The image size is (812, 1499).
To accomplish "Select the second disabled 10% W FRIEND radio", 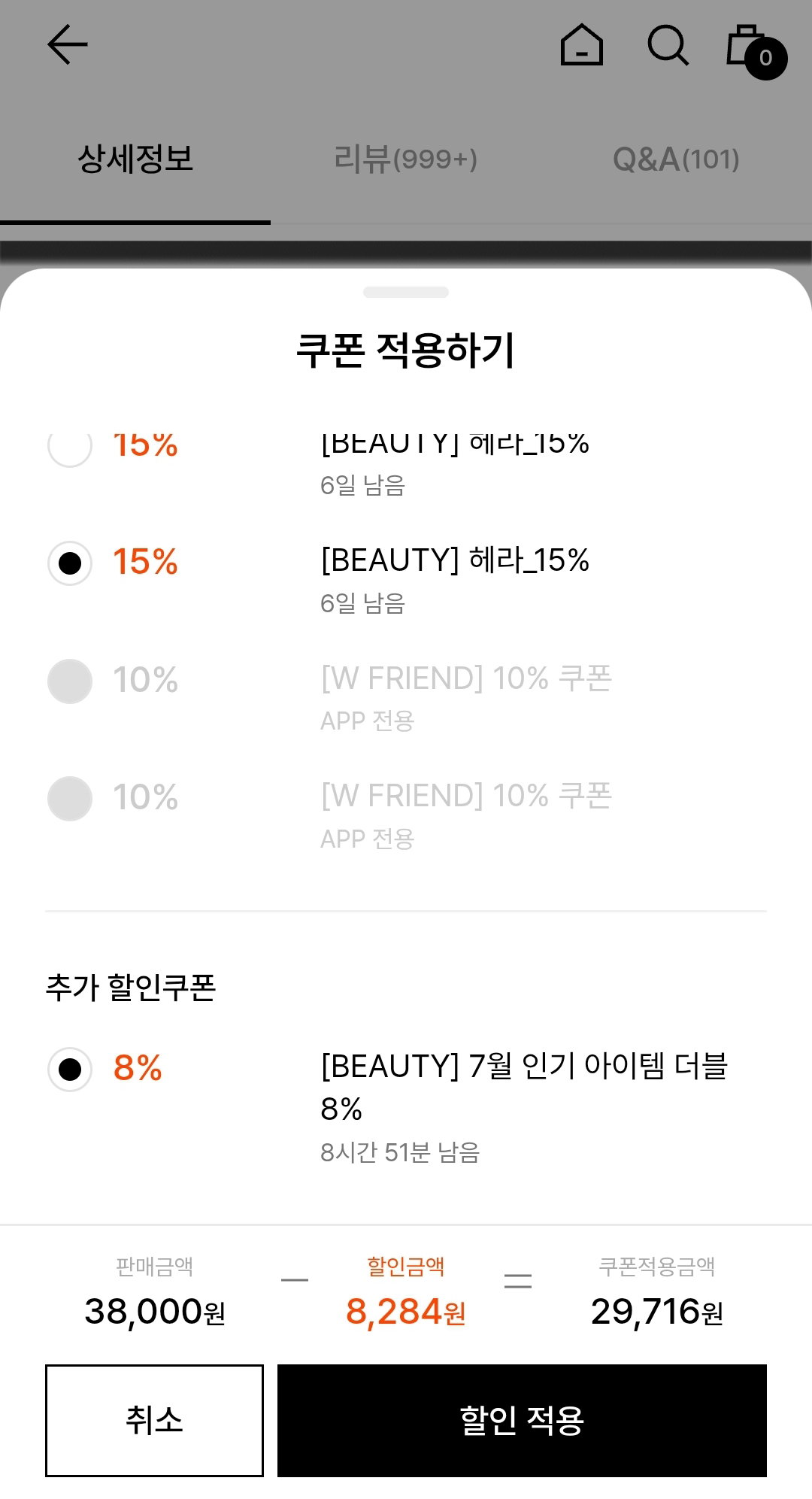I will tap(70, 798).
